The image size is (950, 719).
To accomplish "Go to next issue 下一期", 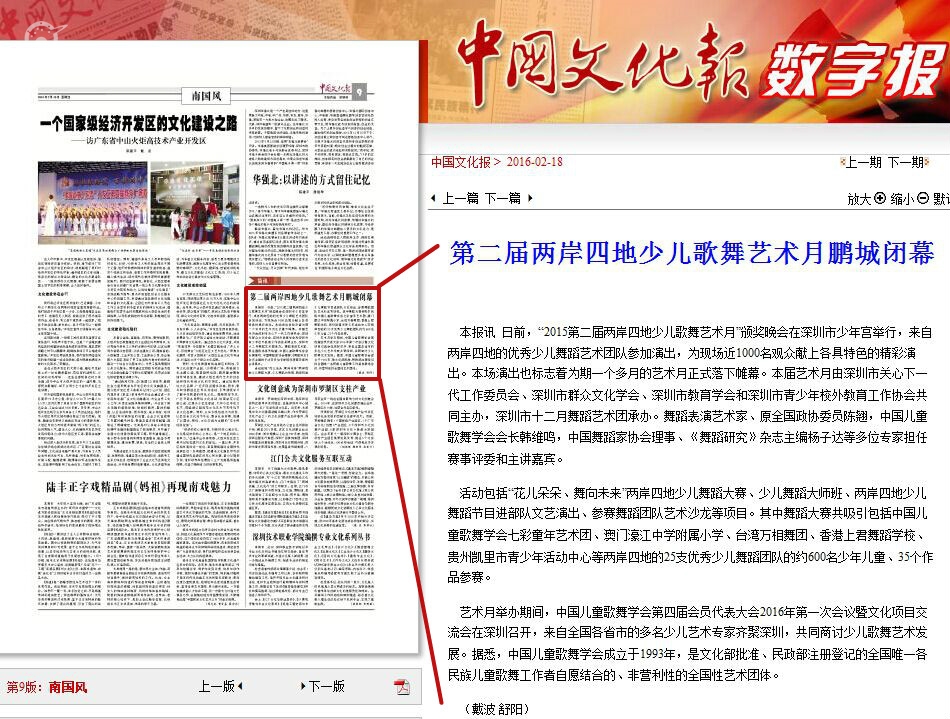I will [904, 162].
